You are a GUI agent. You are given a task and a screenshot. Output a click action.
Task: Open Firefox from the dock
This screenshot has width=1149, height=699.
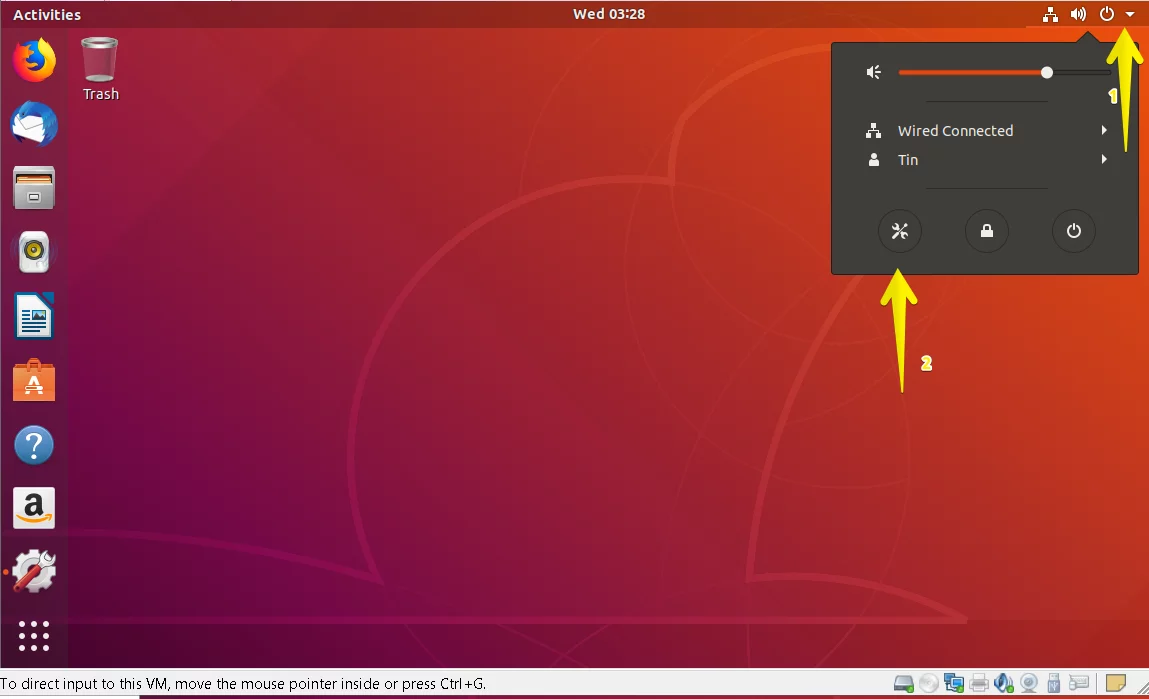pyautogui.click(x=34, y=60)
